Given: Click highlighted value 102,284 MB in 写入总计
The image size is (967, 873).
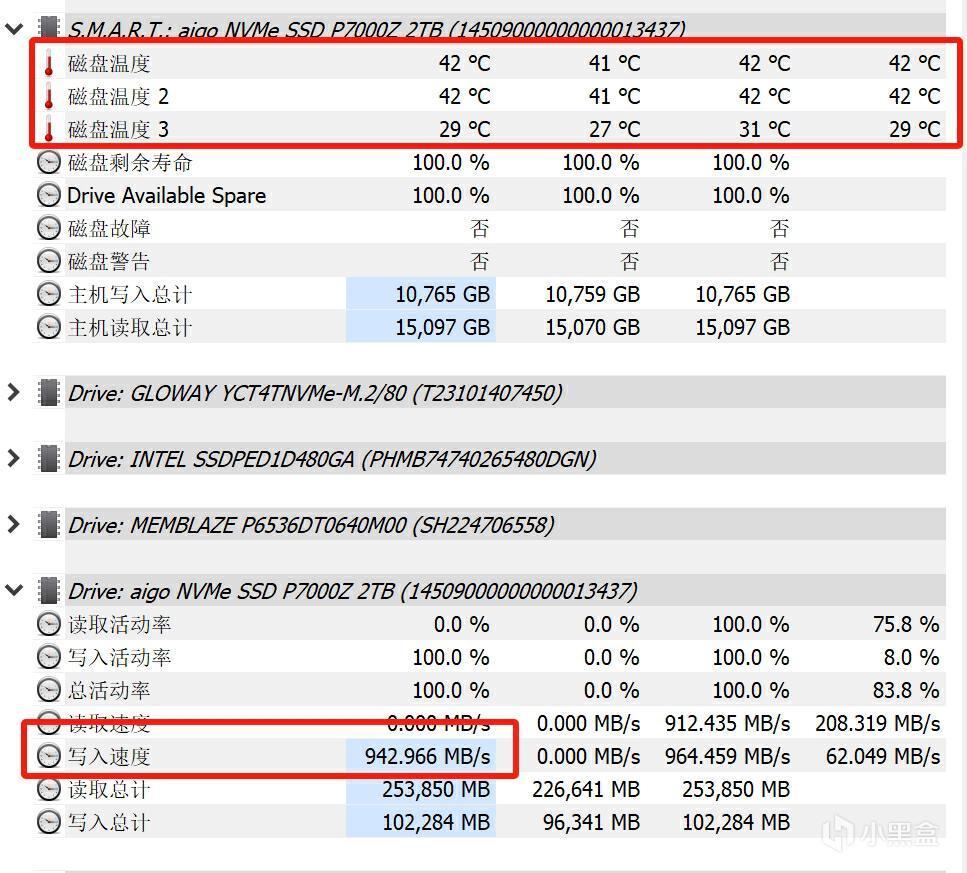Looking at the screenshot, I should tap(436, 822).
